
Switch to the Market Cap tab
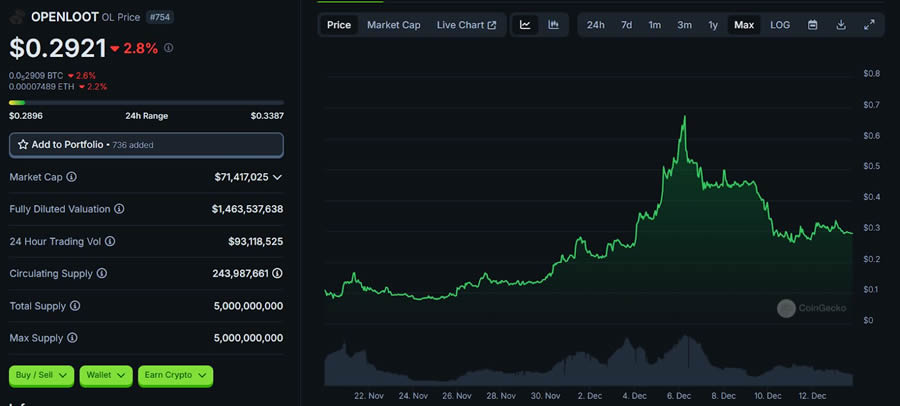(x=393, y=25)
